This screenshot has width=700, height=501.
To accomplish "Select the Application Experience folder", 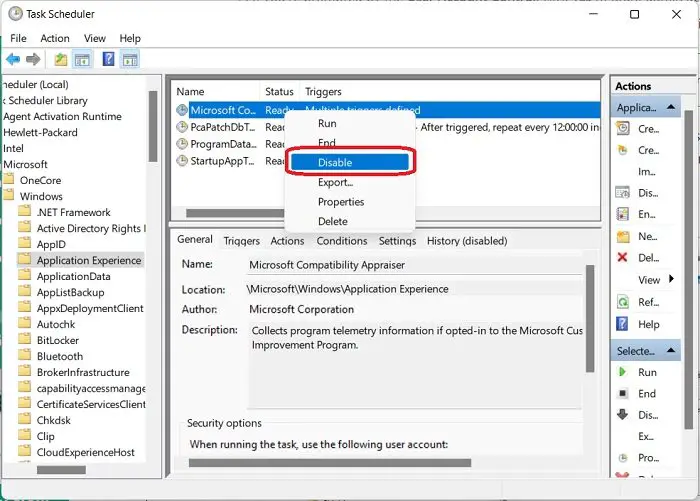I will click(89, 260).
